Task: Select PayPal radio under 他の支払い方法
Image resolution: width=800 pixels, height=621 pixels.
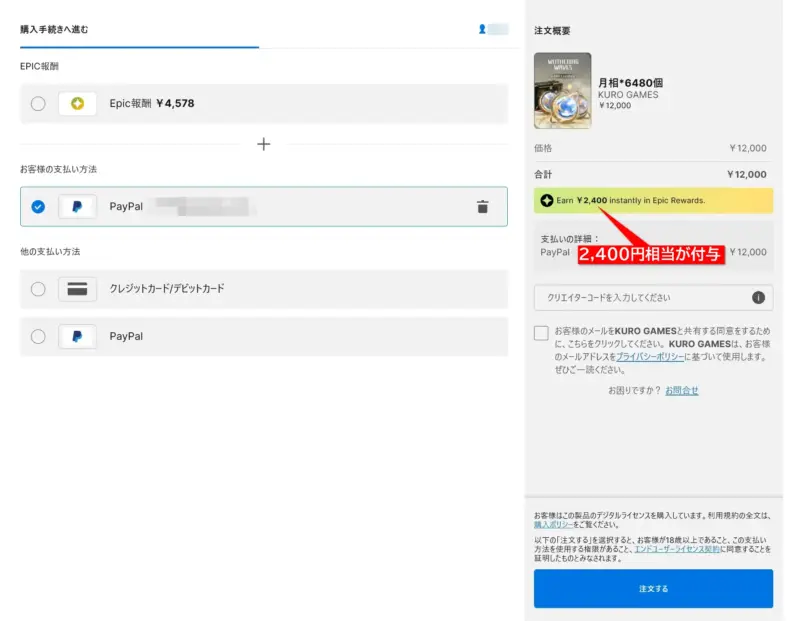Action: coord(38,337)
